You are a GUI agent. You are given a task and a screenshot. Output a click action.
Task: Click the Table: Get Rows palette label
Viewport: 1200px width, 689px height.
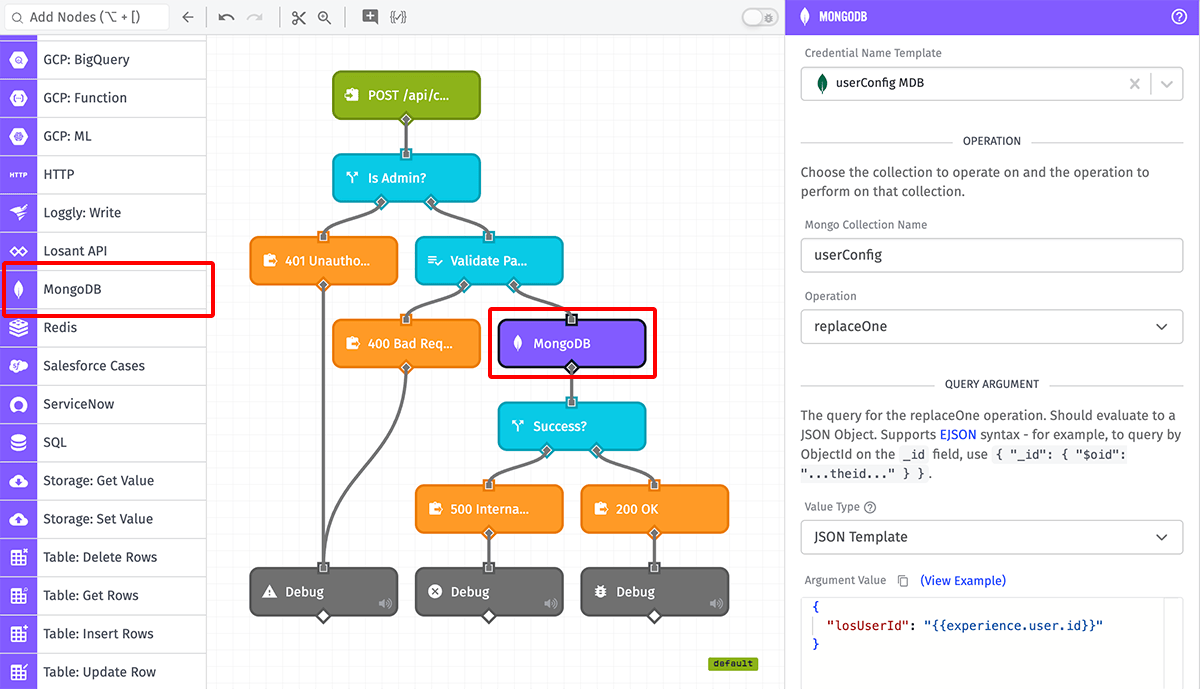point(91,596)
